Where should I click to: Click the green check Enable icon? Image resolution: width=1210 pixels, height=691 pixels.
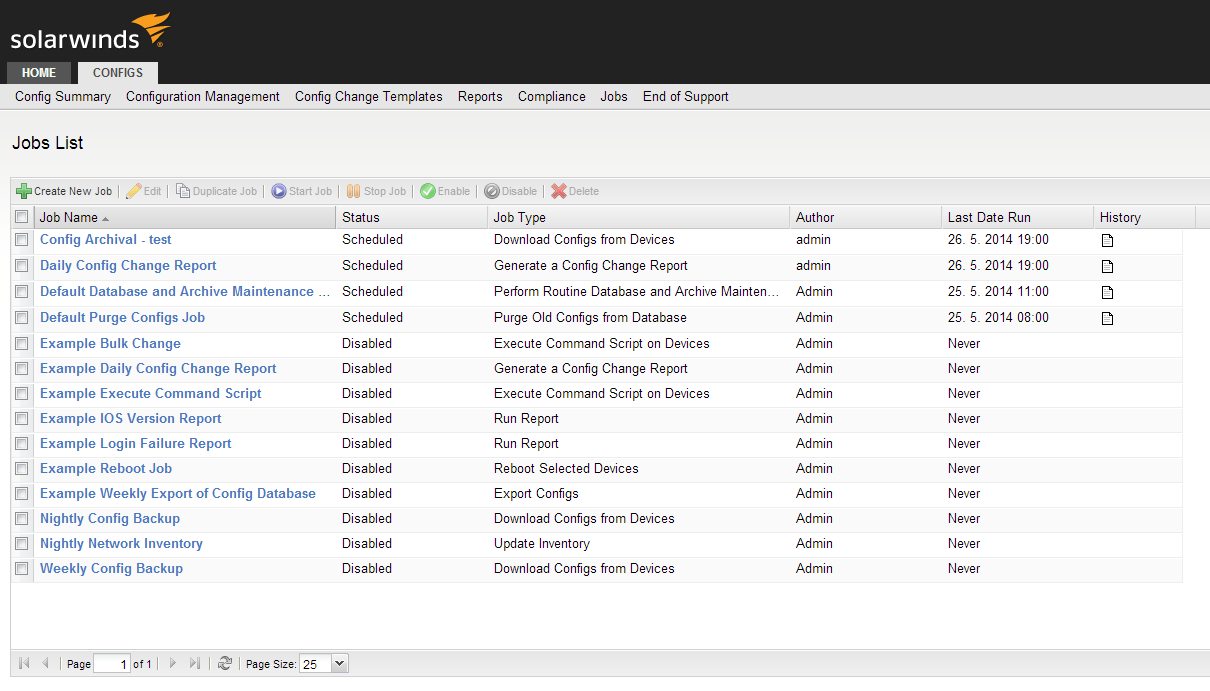(x=427, y=191)
